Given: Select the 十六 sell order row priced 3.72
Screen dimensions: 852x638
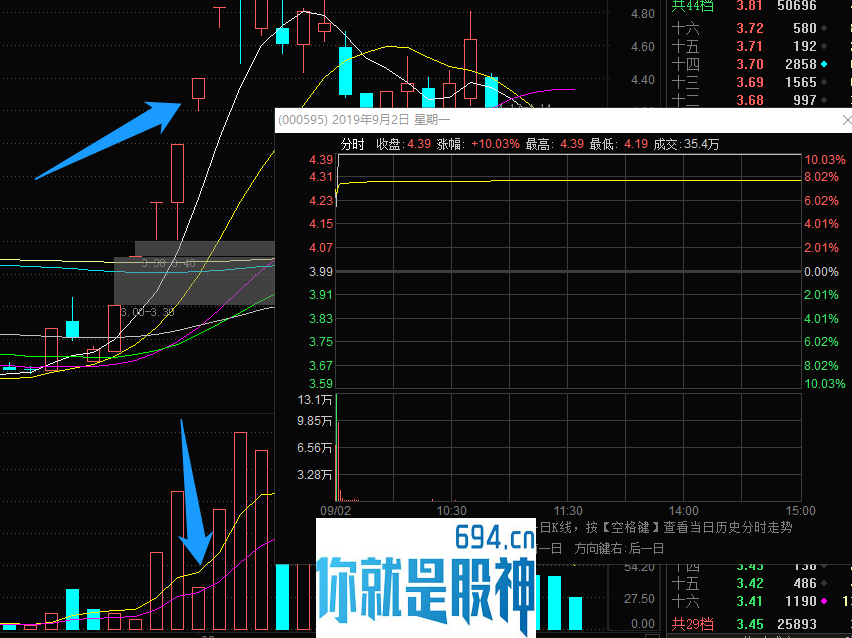Looking at the screenshot, I should coord(750,28).
